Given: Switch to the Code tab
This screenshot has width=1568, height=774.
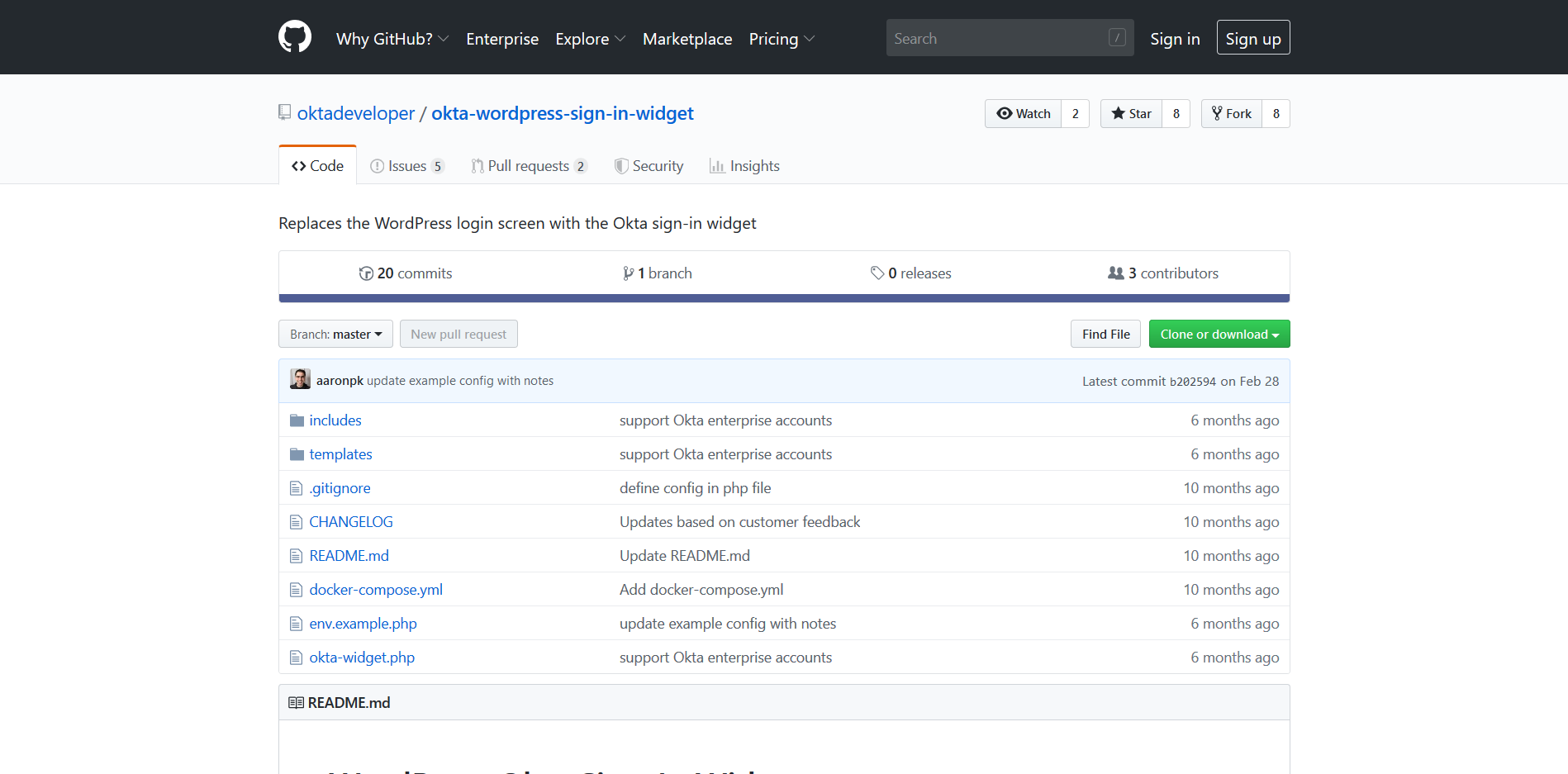Looking at the screenshot, I should pyautogui.click(x=317, y=165).
